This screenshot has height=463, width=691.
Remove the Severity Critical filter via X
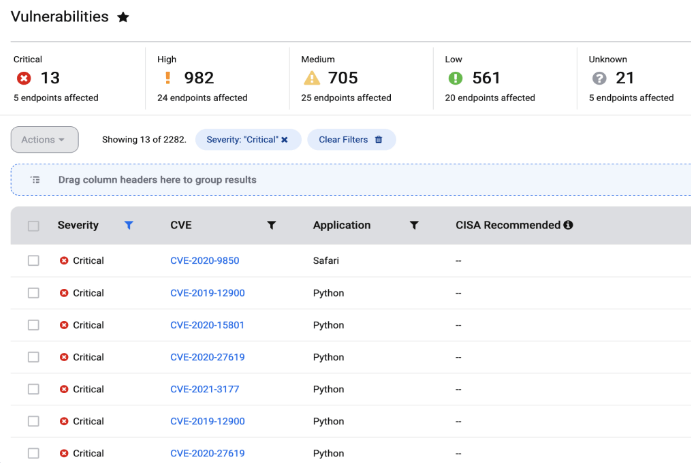click(285, 140)
